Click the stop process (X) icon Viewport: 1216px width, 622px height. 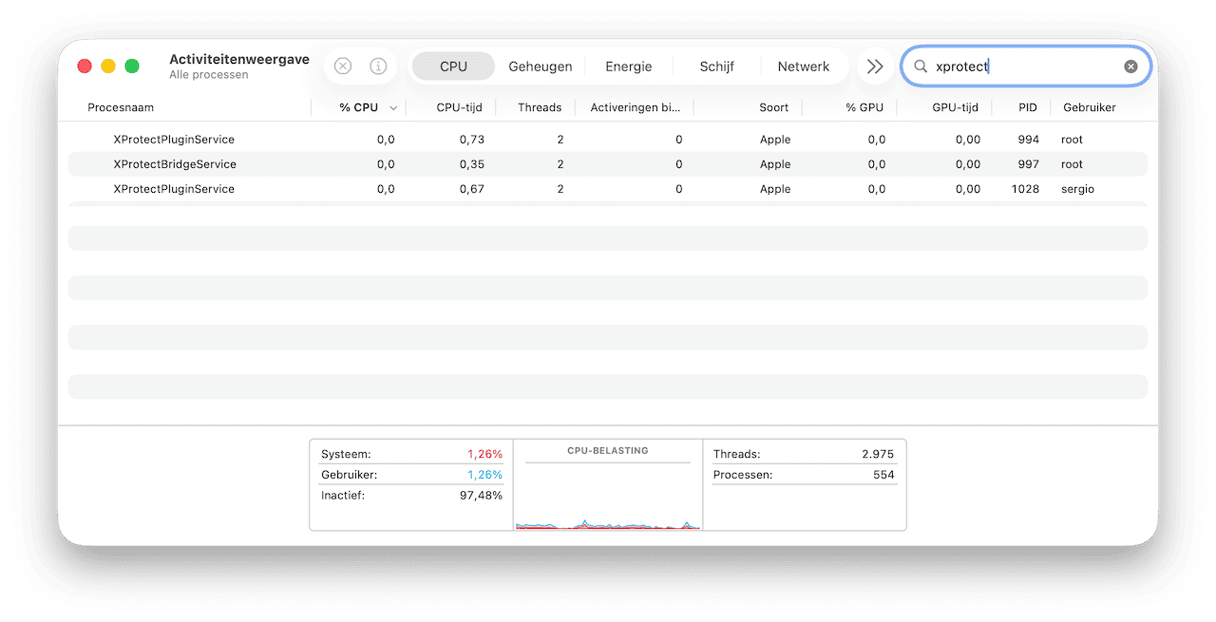pos(343,66)
